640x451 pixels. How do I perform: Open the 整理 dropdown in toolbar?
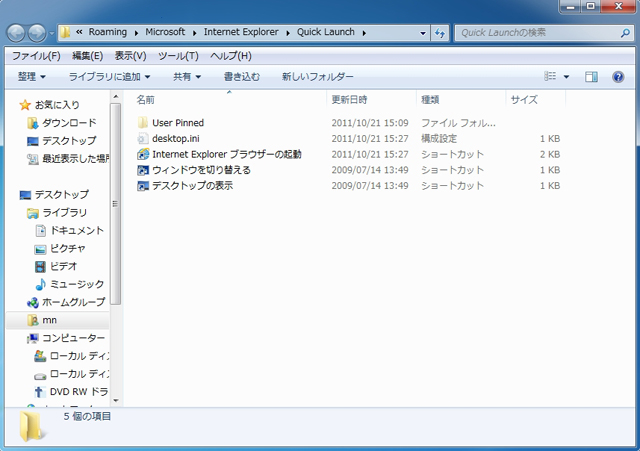coord(31,77)
